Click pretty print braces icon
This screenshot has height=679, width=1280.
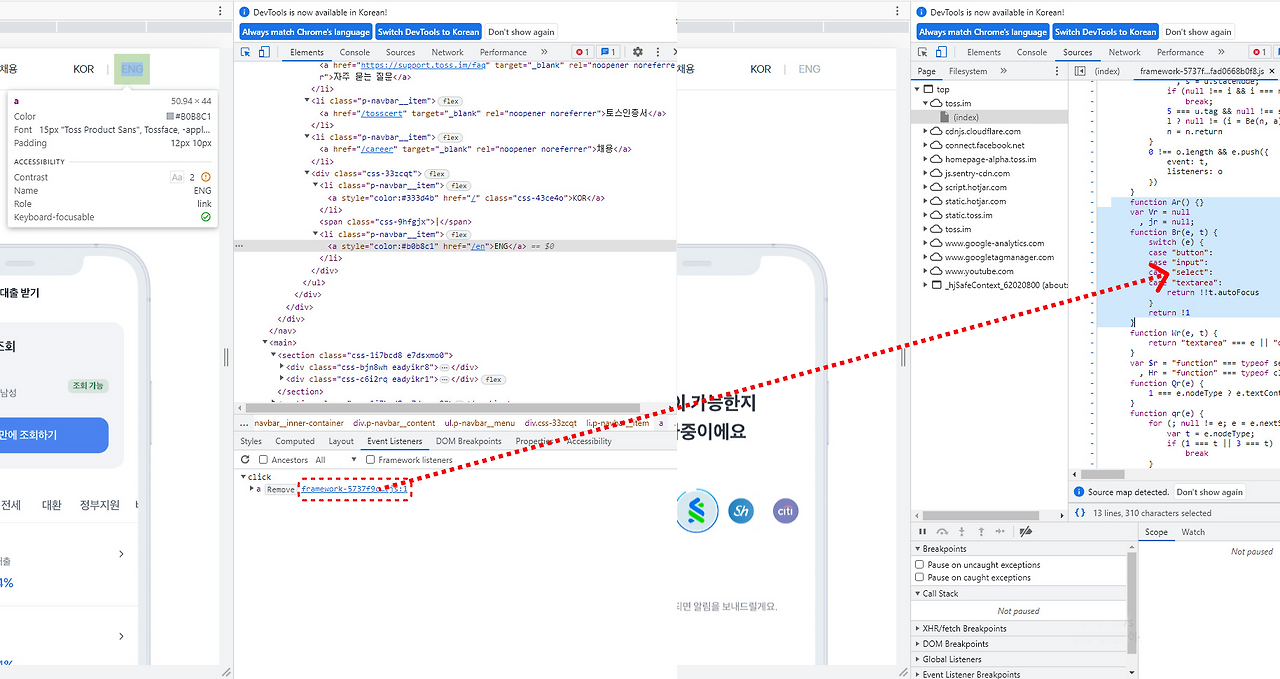[1080, 512]
